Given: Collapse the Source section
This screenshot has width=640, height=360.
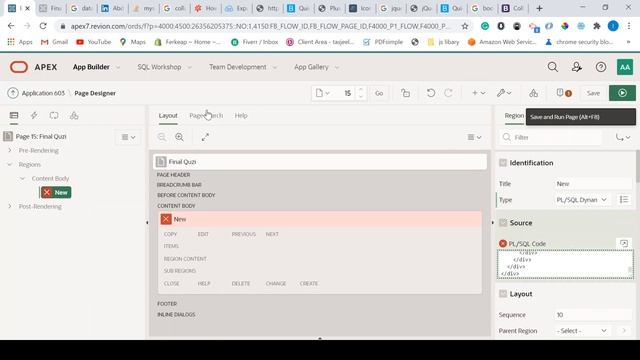Looking at the screenshot, I should (503, 223).
